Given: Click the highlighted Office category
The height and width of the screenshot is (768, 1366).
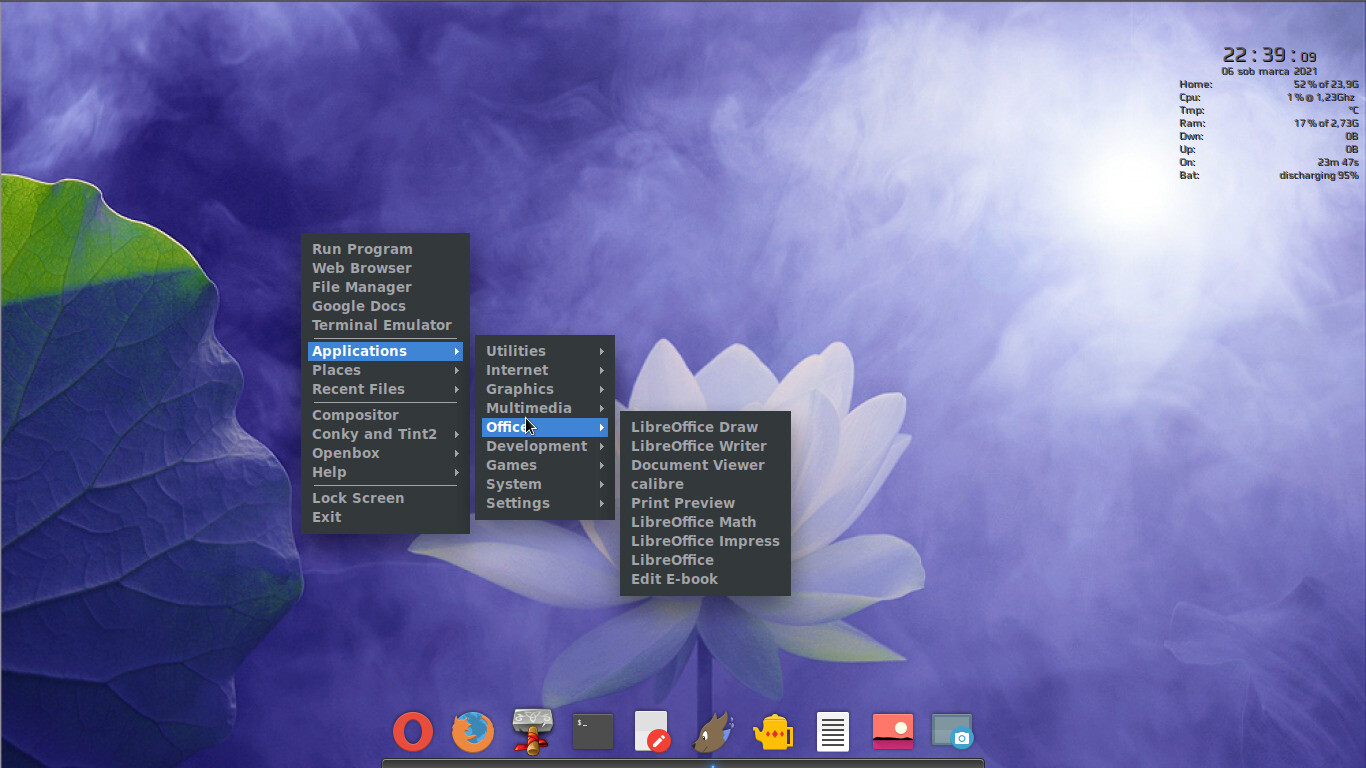Looking at the screenshot, I should tap(545, 427).
